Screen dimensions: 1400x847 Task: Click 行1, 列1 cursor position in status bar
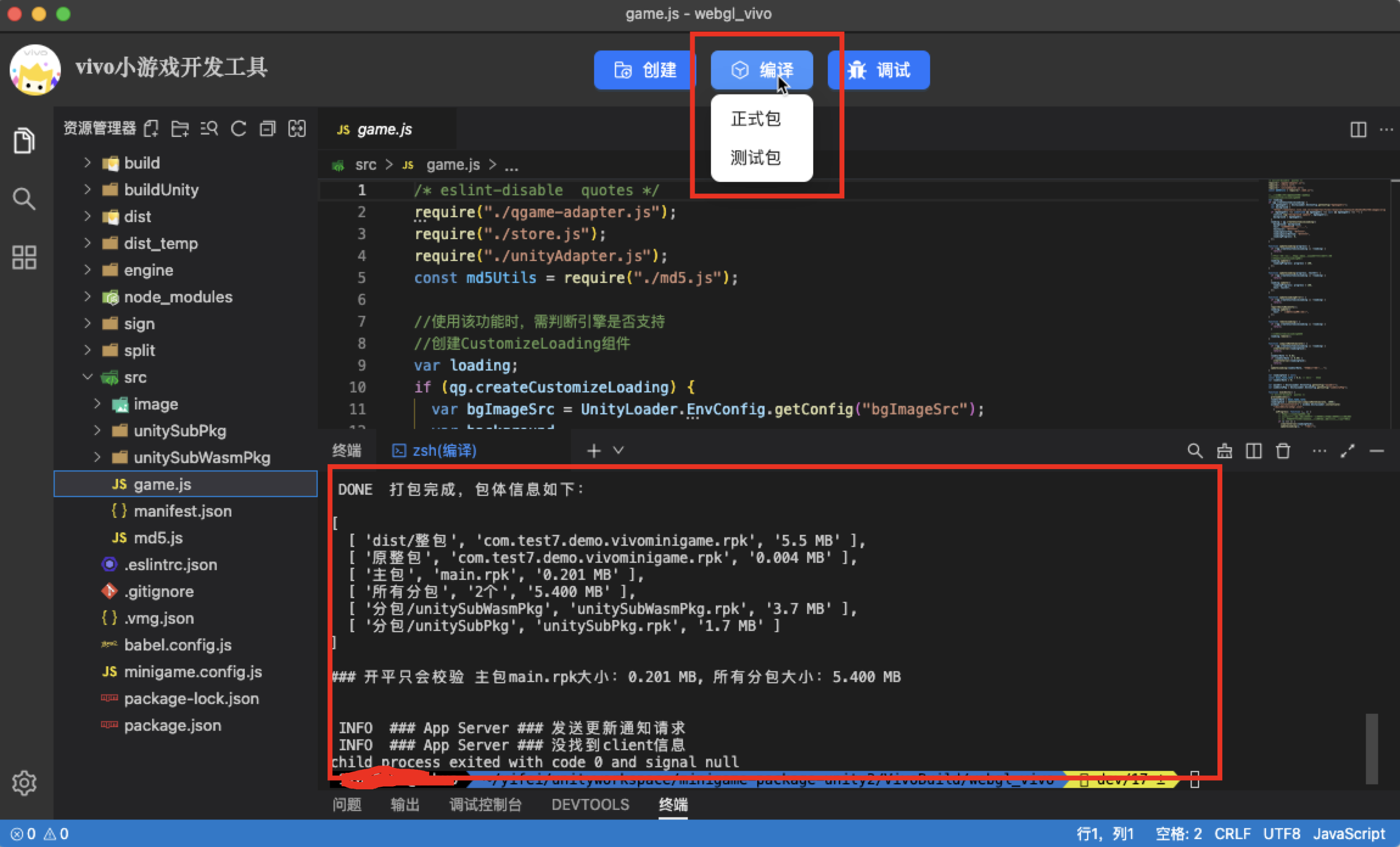[1105, 834]
